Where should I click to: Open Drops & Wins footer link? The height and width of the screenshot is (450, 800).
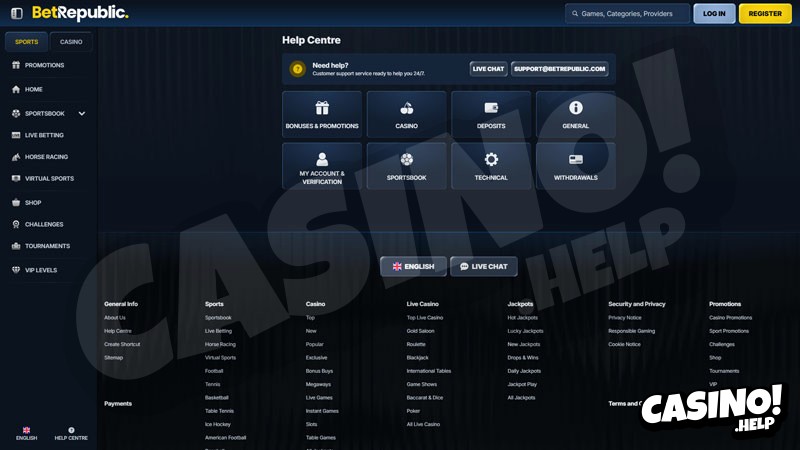pos(523,357)
